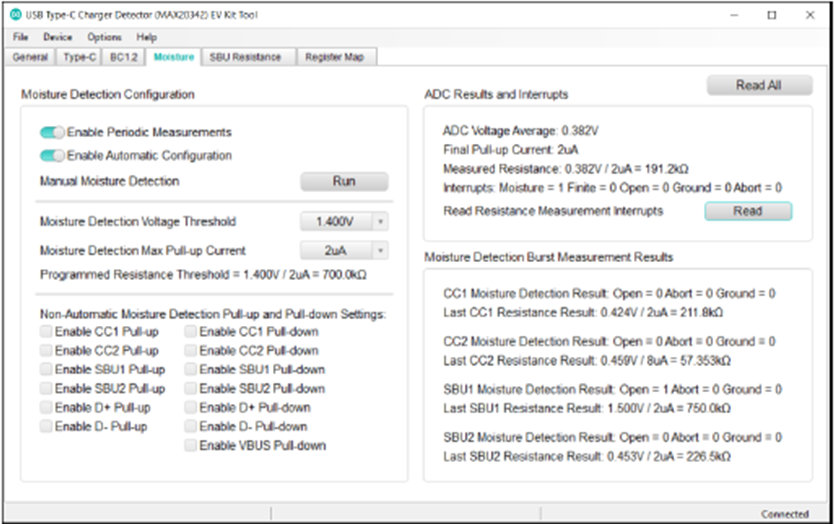The height and width of the screenshot is (524, 834).
Task: Check Enable D- Pull-up
Action: (46, 426)
